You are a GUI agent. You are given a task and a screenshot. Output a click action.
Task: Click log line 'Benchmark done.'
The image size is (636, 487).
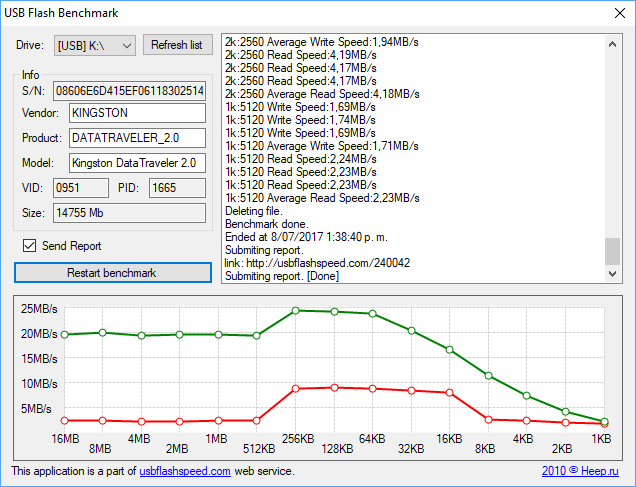pos(267,224)
